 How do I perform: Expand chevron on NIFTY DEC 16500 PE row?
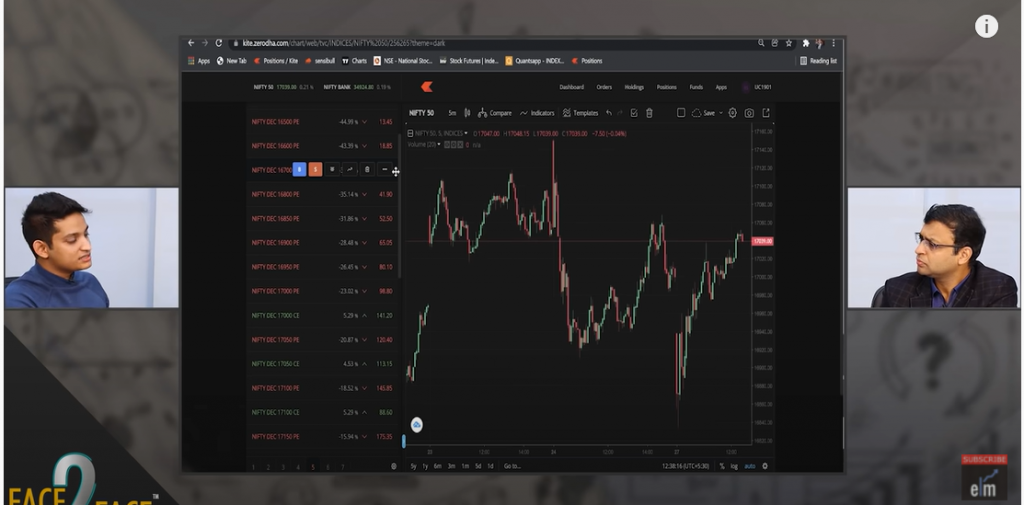(364, 122)
